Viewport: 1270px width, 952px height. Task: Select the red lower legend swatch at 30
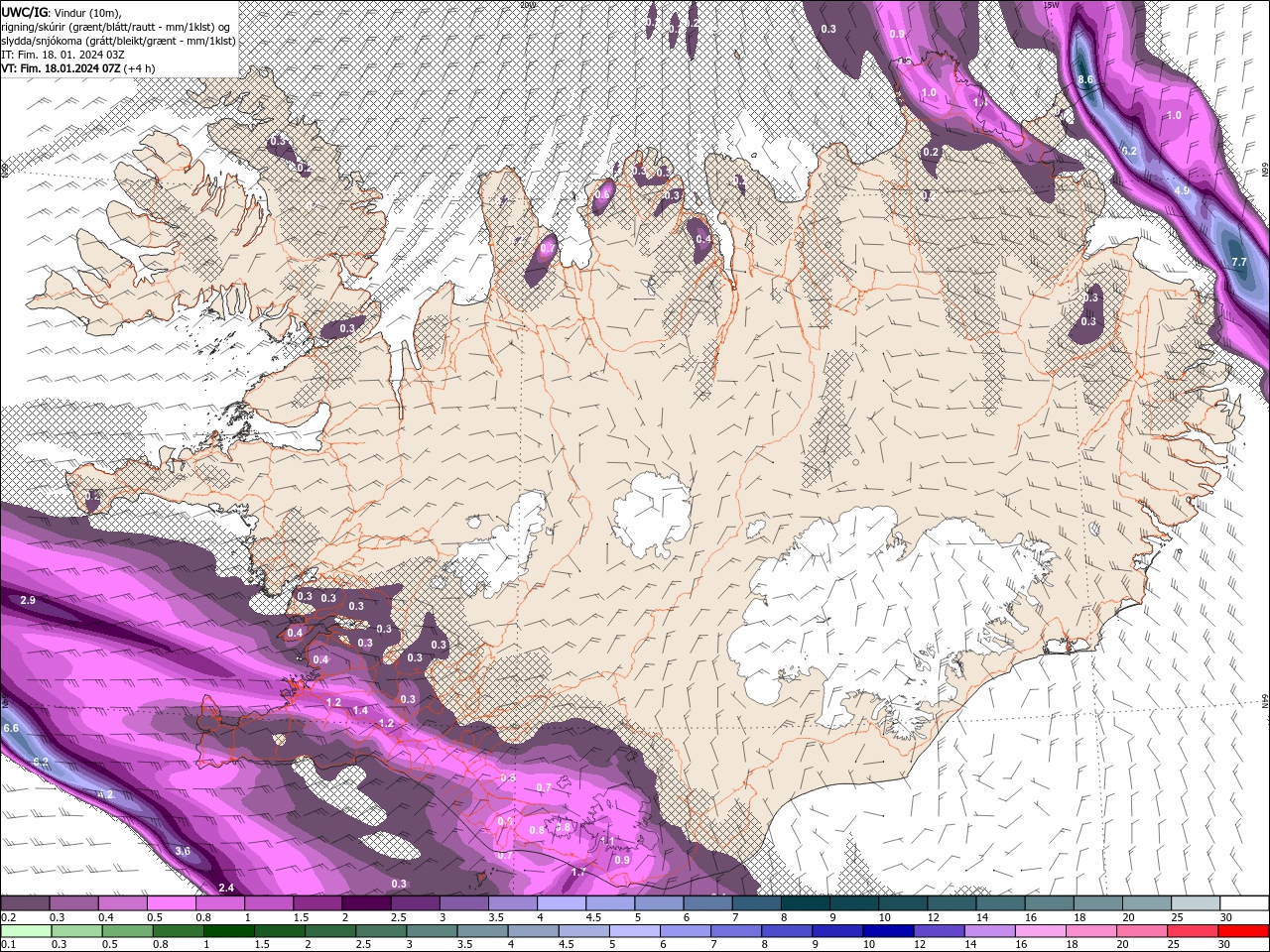click(x=1243, y=930)
